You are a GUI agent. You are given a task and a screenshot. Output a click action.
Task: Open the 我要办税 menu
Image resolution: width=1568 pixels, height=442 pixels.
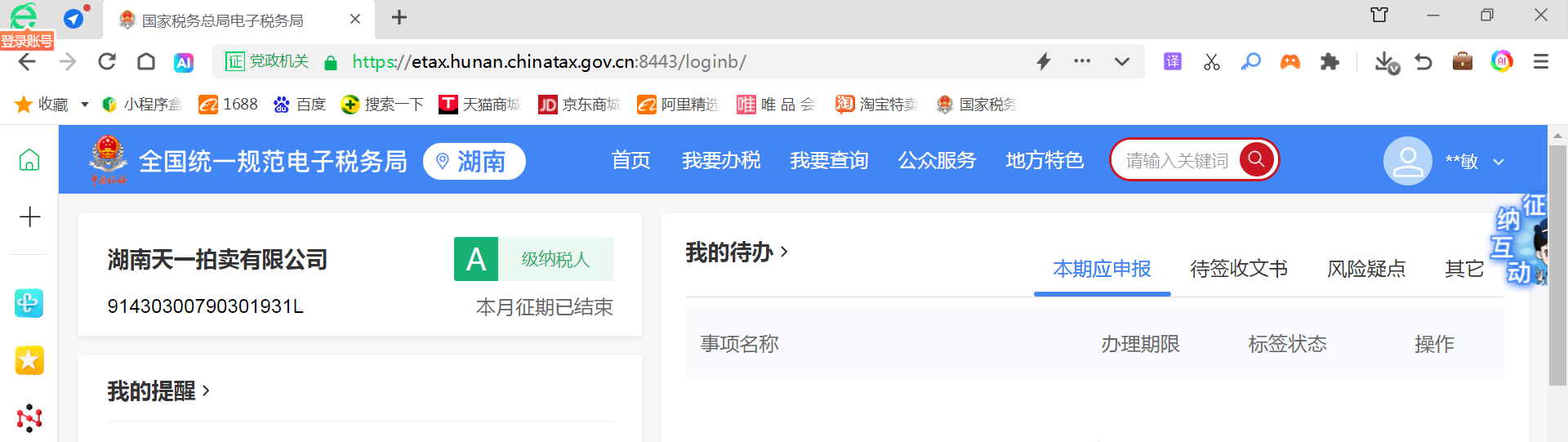pos(721,161)
